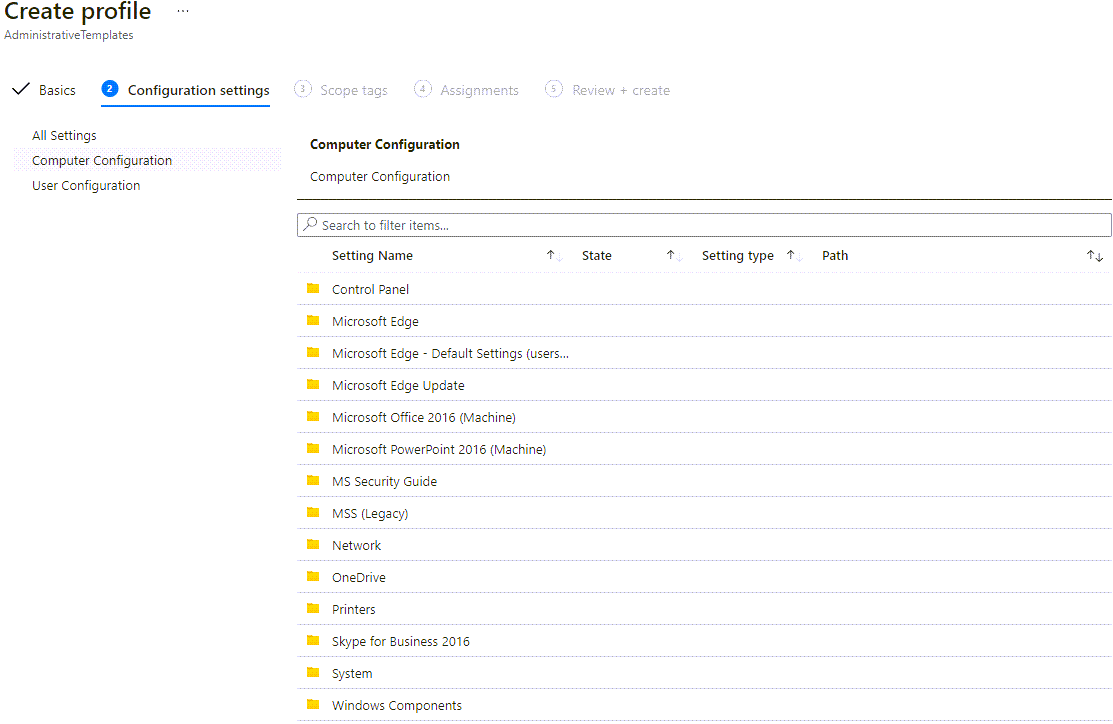Click folder icon beside Printers
Screen dimensions: 1113x724
click(313, 608)
